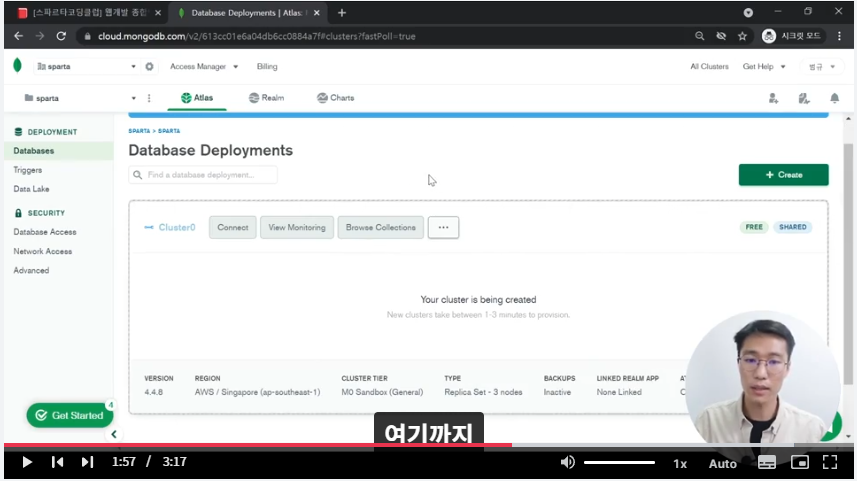Toggle video subtitles icon
The width and height of the screenshot is (857, 481).
click(766, 462)
